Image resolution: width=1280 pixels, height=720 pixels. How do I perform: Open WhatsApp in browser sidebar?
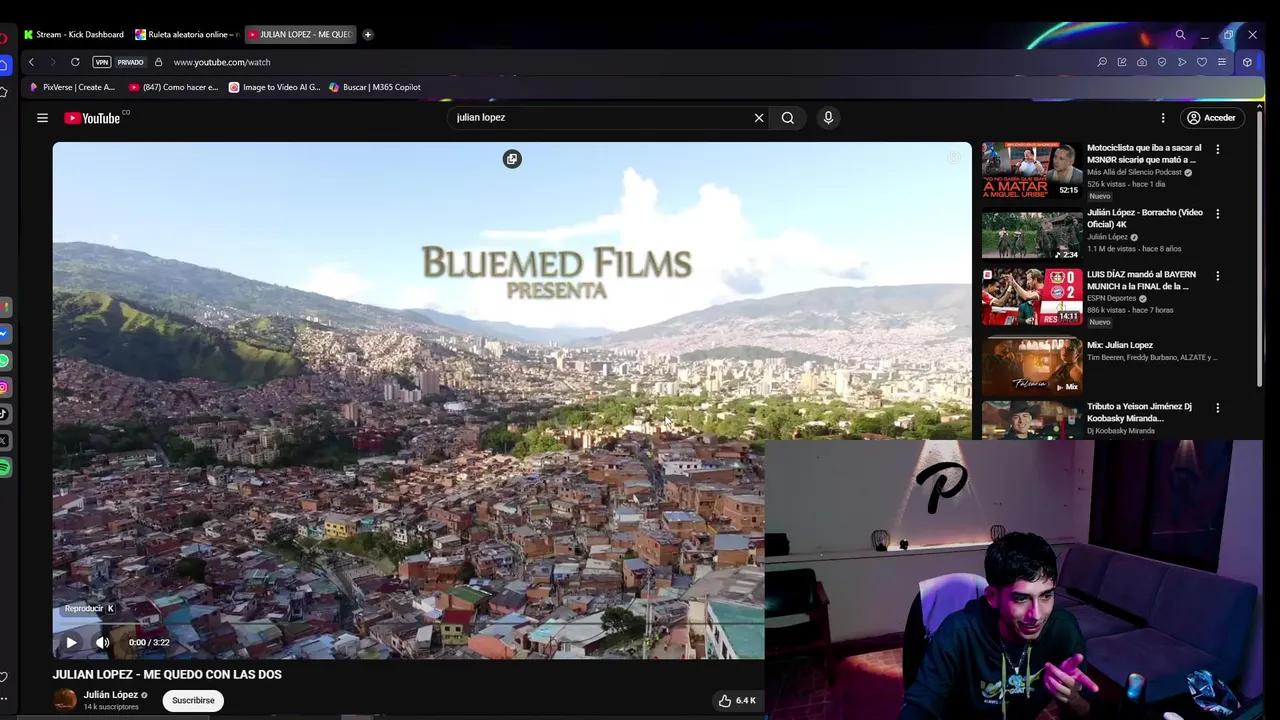click(5, 361)
